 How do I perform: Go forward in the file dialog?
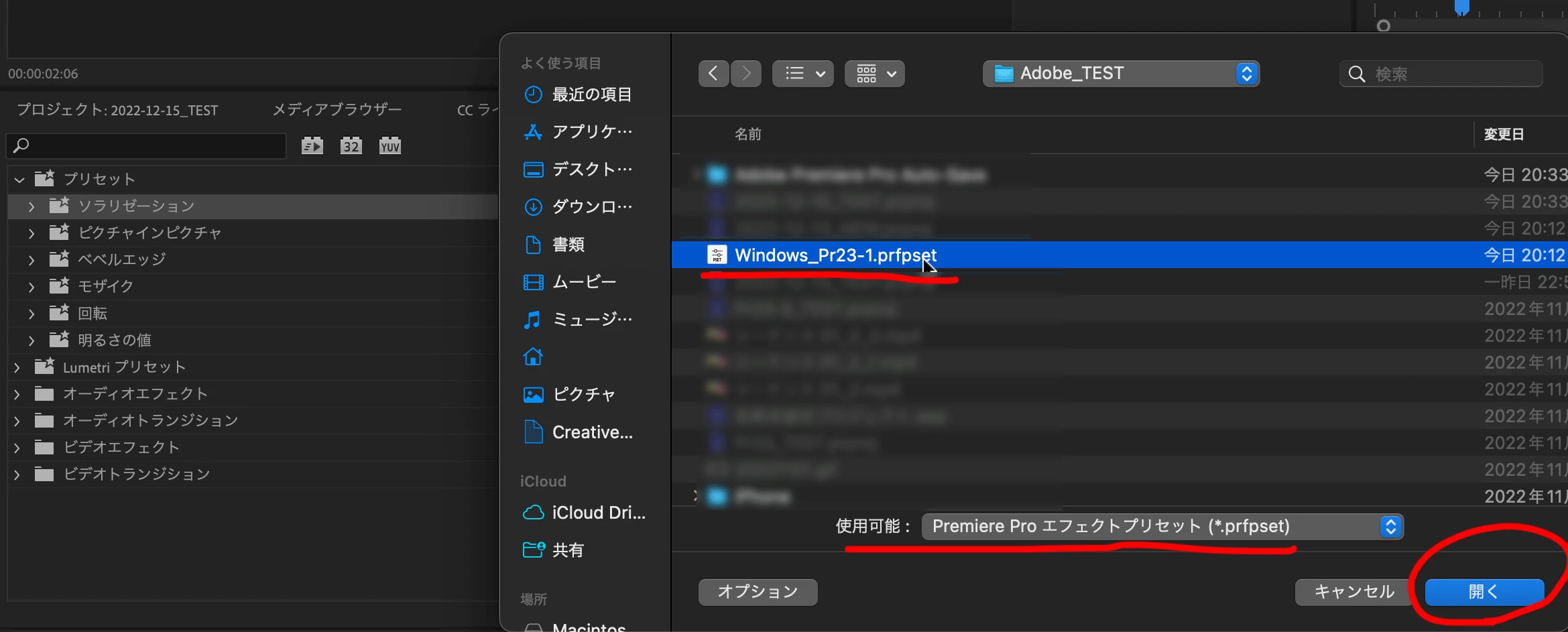(x=746, y=74)
